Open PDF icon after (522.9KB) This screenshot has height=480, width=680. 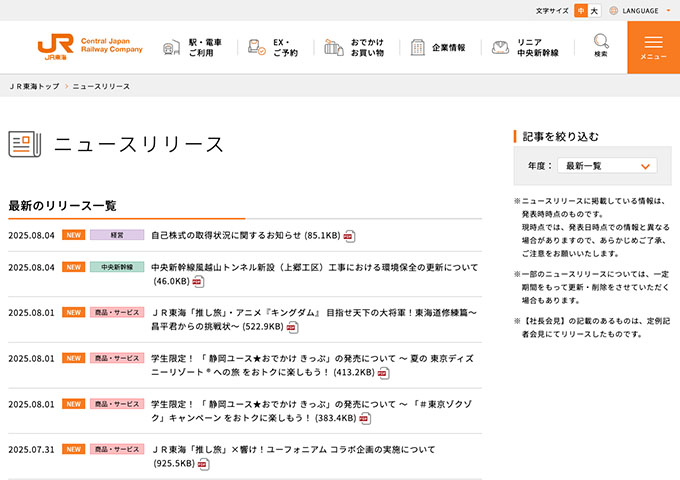(292, 327)
